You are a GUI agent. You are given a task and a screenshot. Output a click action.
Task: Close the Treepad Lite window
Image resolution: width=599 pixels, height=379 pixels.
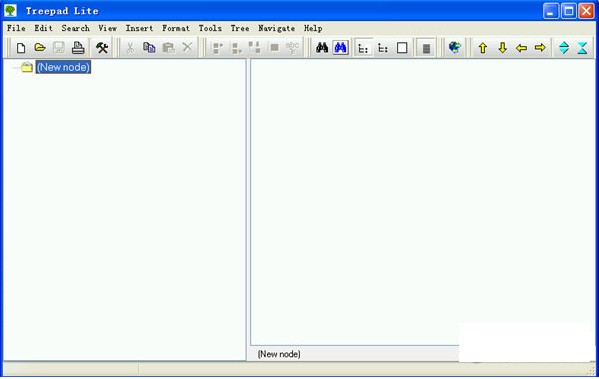click(x=586, y=11)
